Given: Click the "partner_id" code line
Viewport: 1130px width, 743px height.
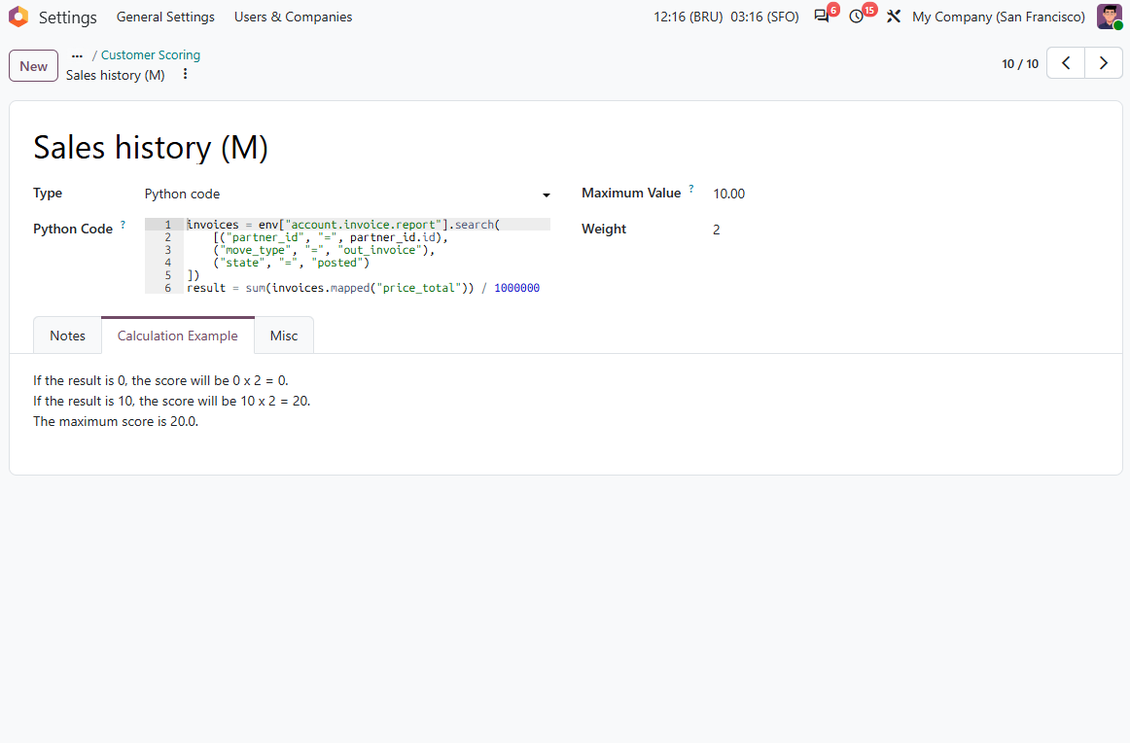Looking at the screenshot, I should 330,238.
